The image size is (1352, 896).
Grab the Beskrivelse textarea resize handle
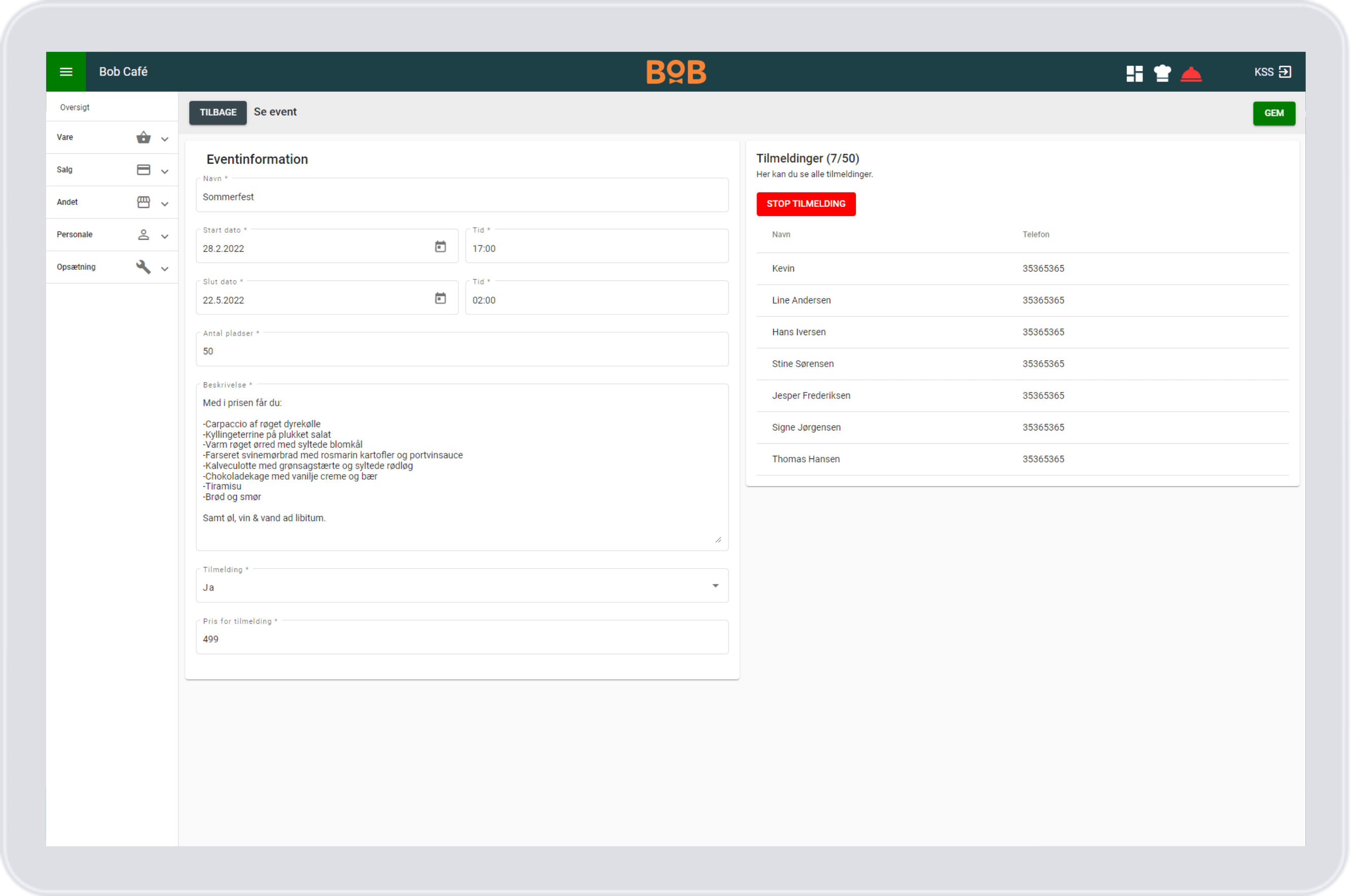[x=718, y=540]
